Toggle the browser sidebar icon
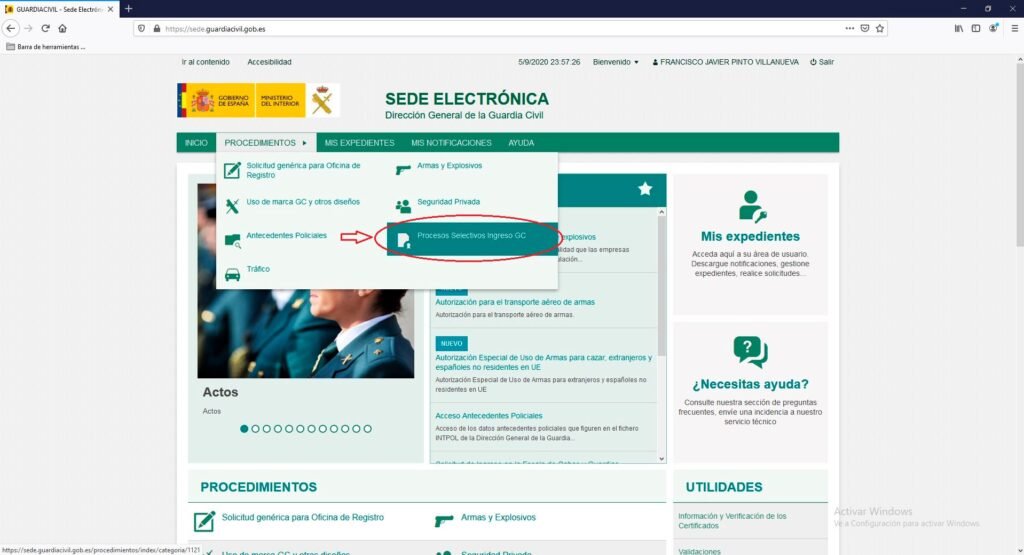The image size is (1024, 555). [976, 28]
